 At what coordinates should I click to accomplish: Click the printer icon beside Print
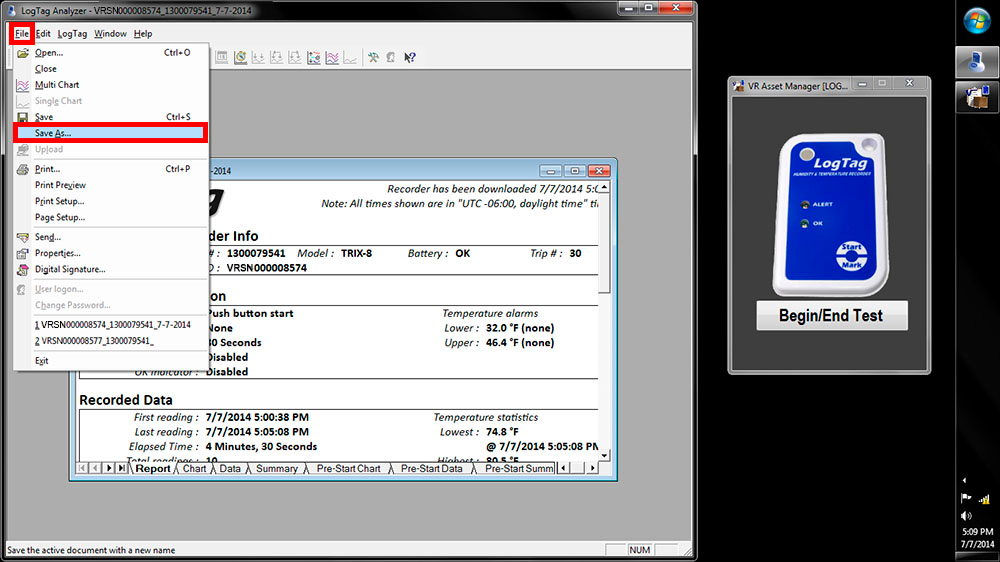tap(23, 169)
